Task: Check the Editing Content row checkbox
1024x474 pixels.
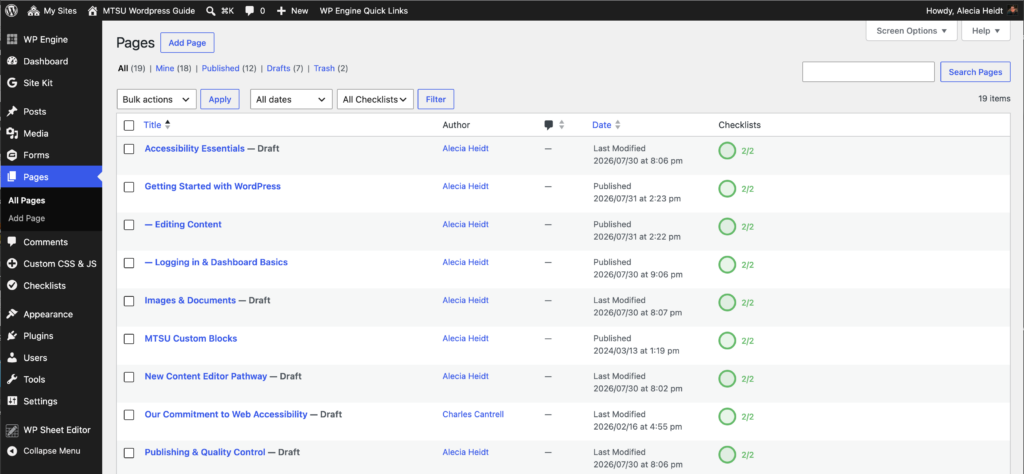Action: 129,225
